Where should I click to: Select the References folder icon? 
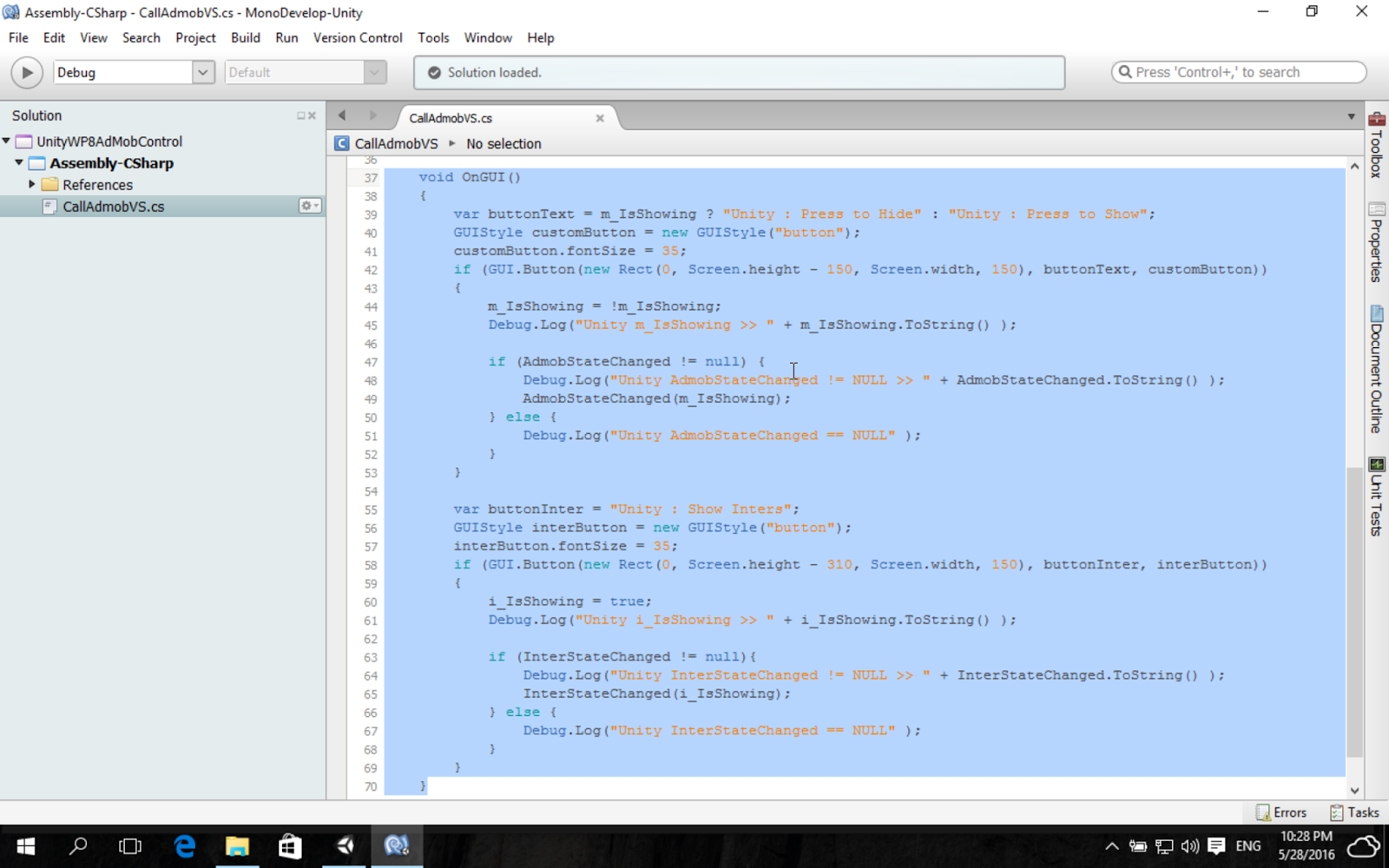pyautogui.click(x=49, y=184)
